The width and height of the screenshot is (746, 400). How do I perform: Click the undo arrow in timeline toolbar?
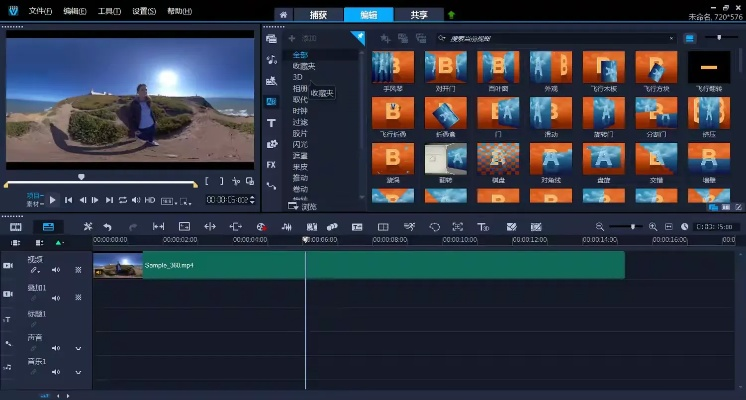tap(108, 227)
